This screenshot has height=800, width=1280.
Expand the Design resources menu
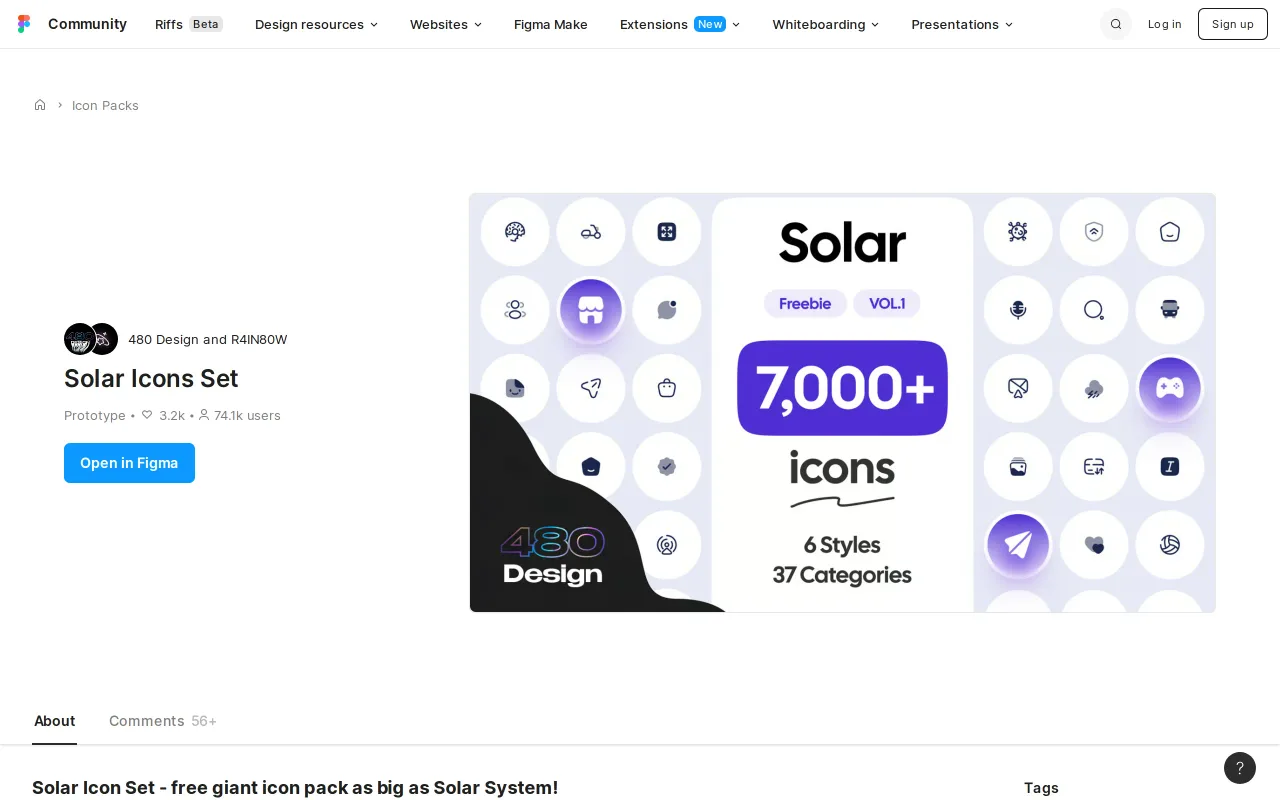point(316,24)
